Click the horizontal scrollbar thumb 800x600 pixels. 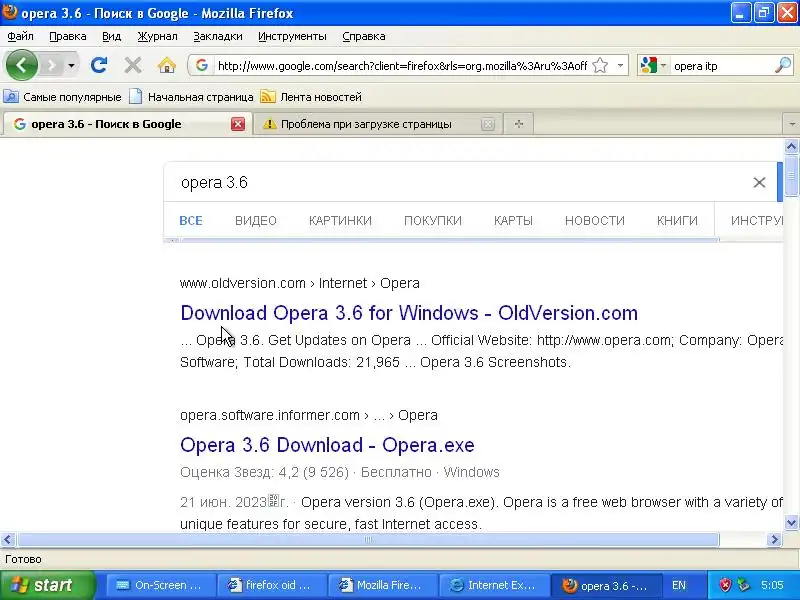click(x=368, y=539)
